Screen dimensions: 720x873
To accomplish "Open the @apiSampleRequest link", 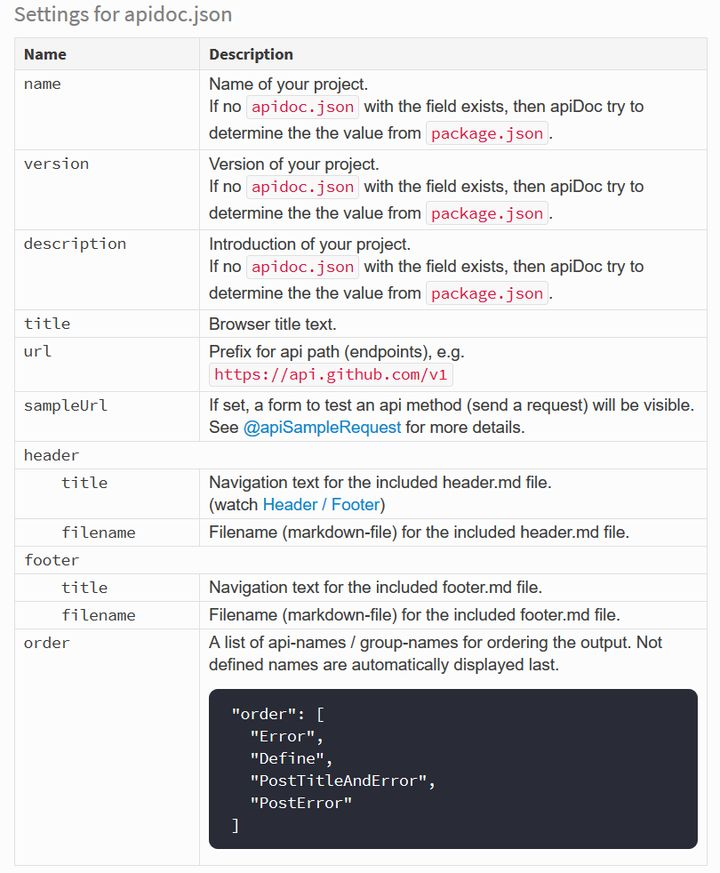I will point(322,428).
